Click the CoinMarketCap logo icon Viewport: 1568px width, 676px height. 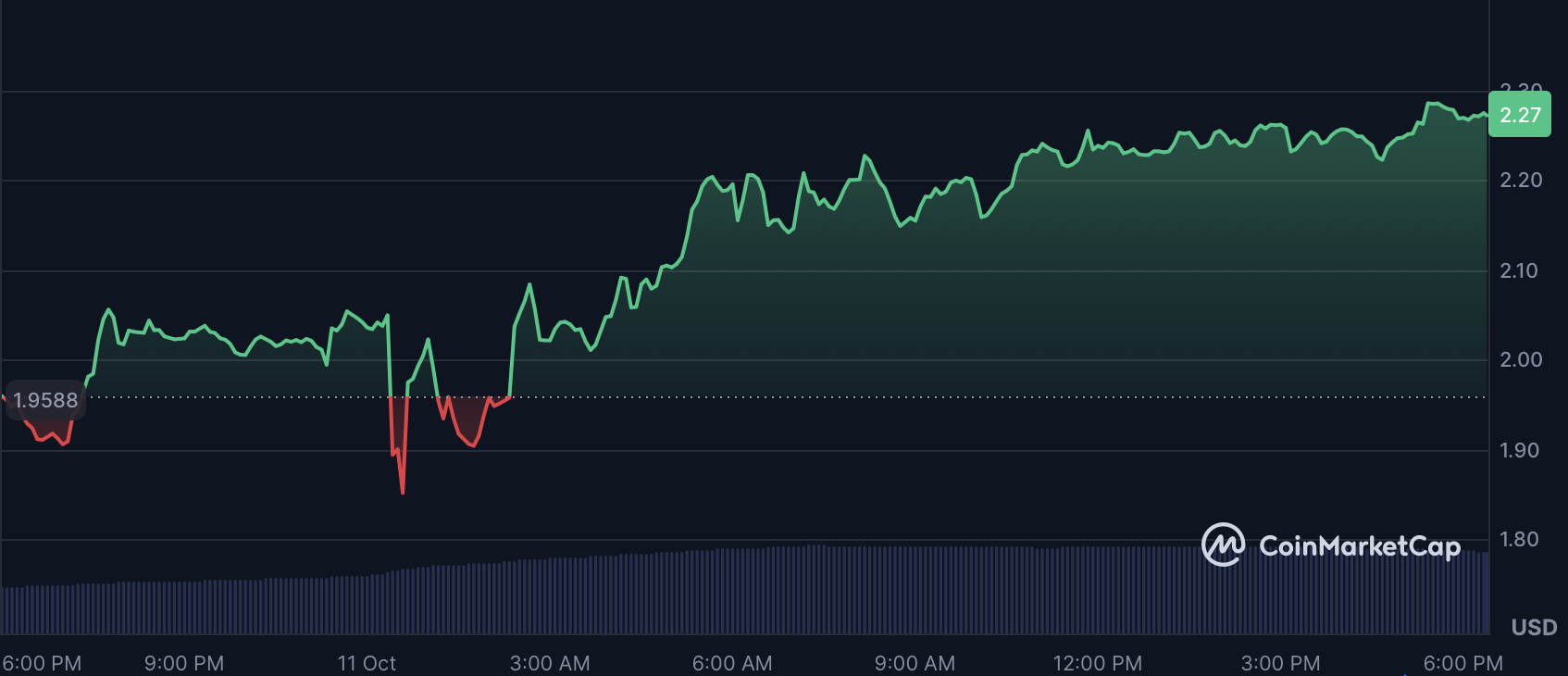(1223, 545)
